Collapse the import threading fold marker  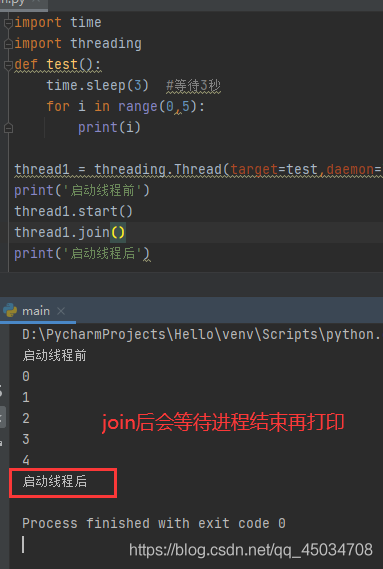[x=8, y=44]
